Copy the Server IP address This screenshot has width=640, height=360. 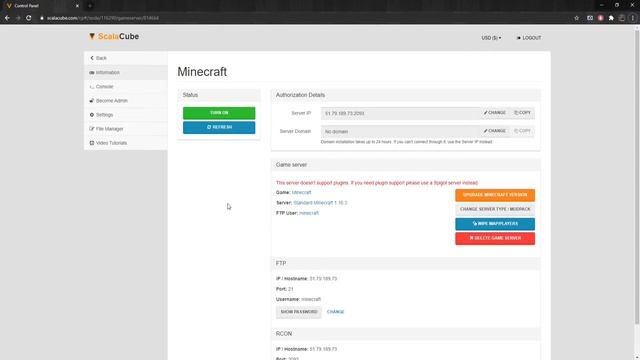pos(522,113)
